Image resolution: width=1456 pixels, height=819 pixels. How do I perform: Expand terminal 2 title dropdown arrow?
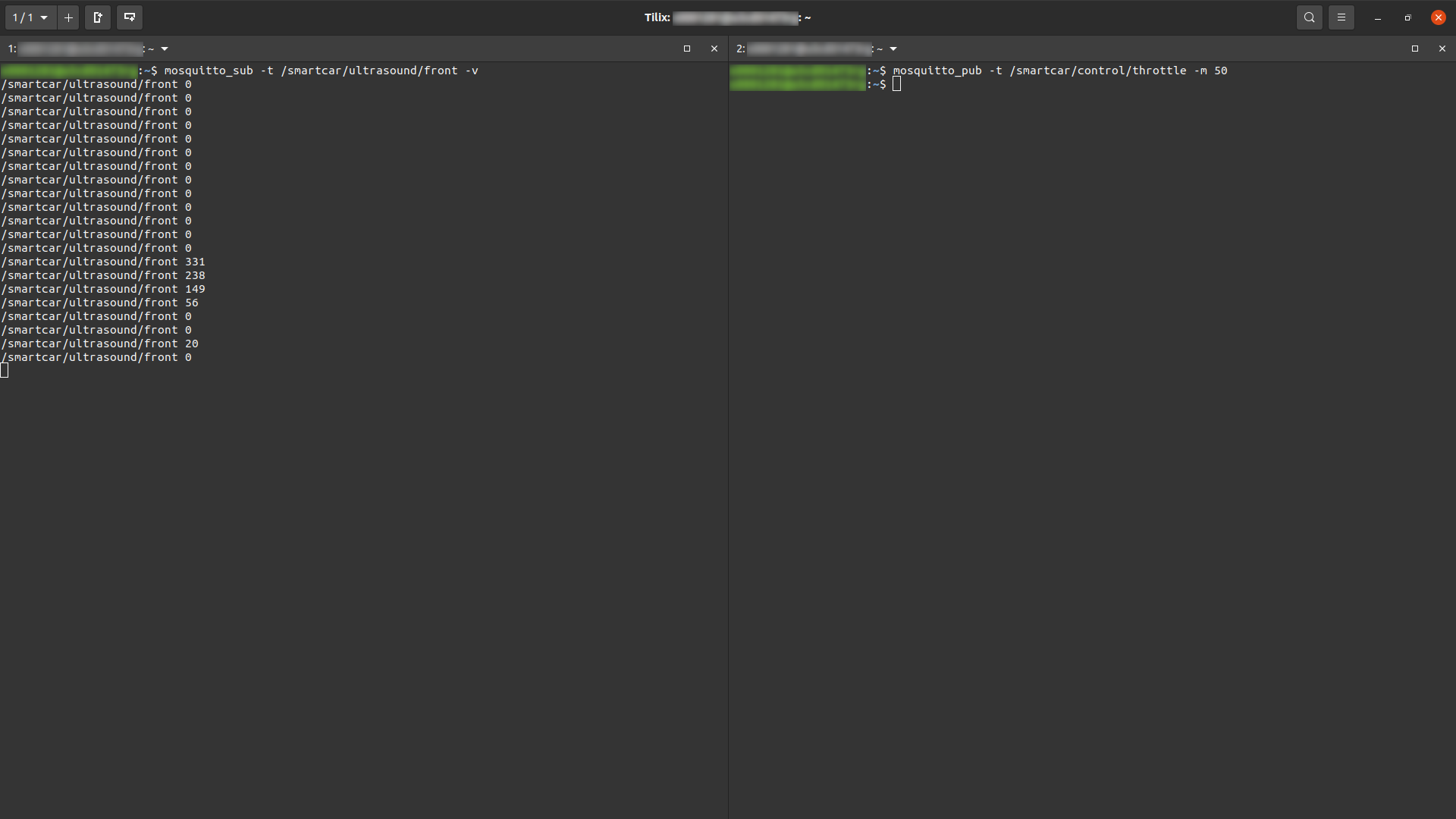click(x=893, y=49)
